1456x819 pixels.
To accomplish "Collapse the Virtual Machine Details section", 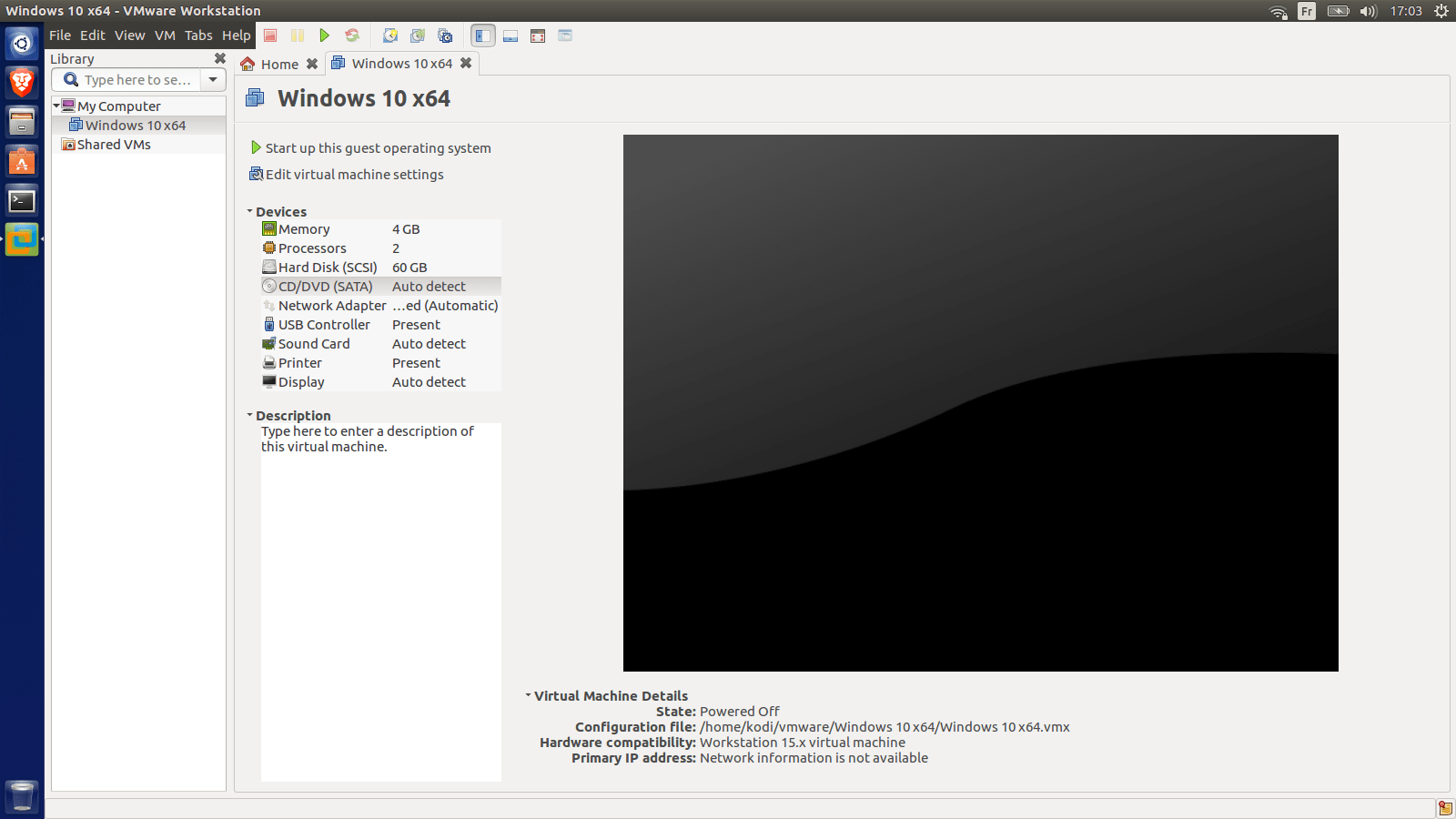I will click(x=527, y=695).
